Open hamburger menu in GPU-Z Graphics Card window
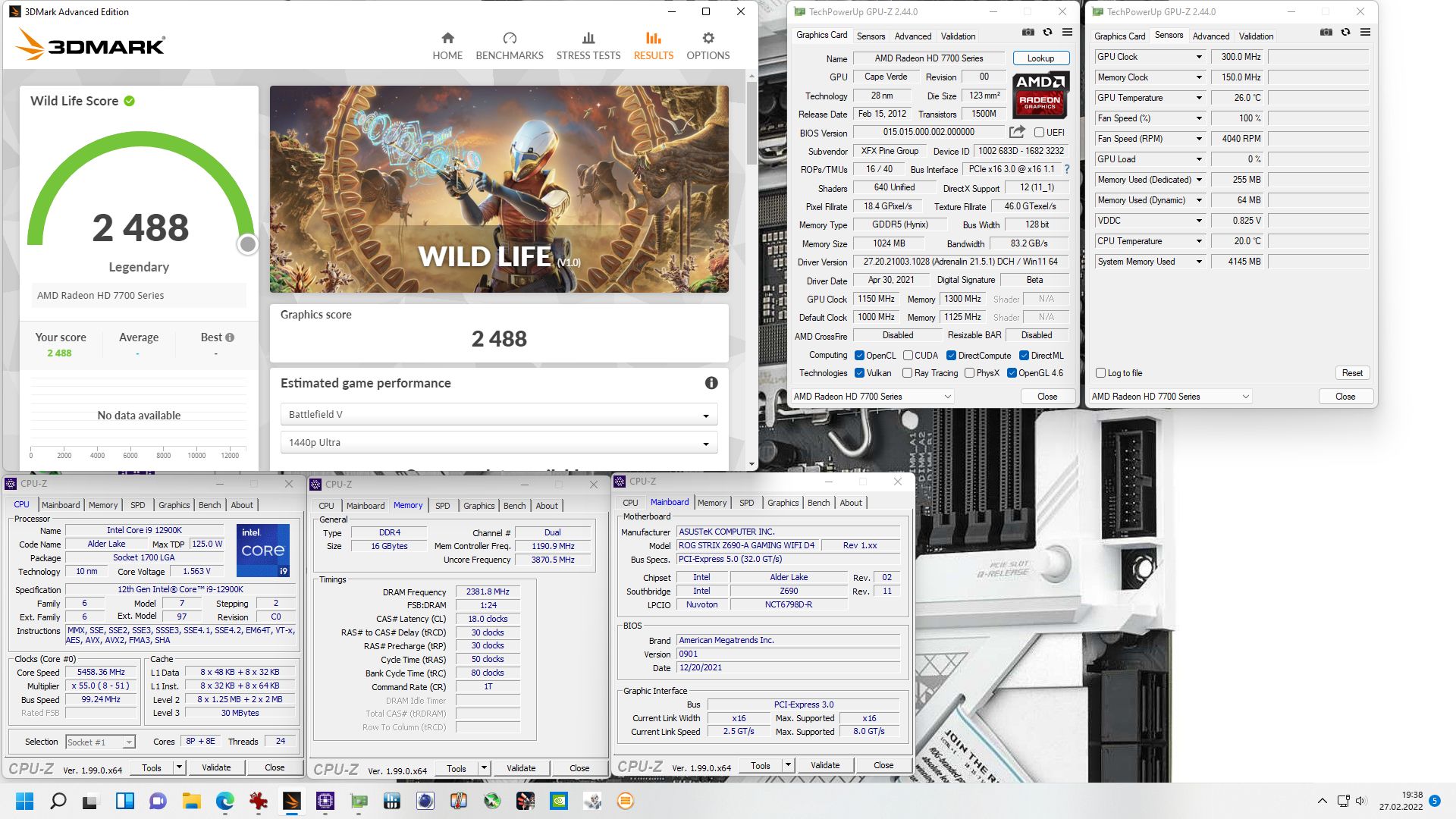Viewport: 1456px width, 819px height. point(1067,33)
